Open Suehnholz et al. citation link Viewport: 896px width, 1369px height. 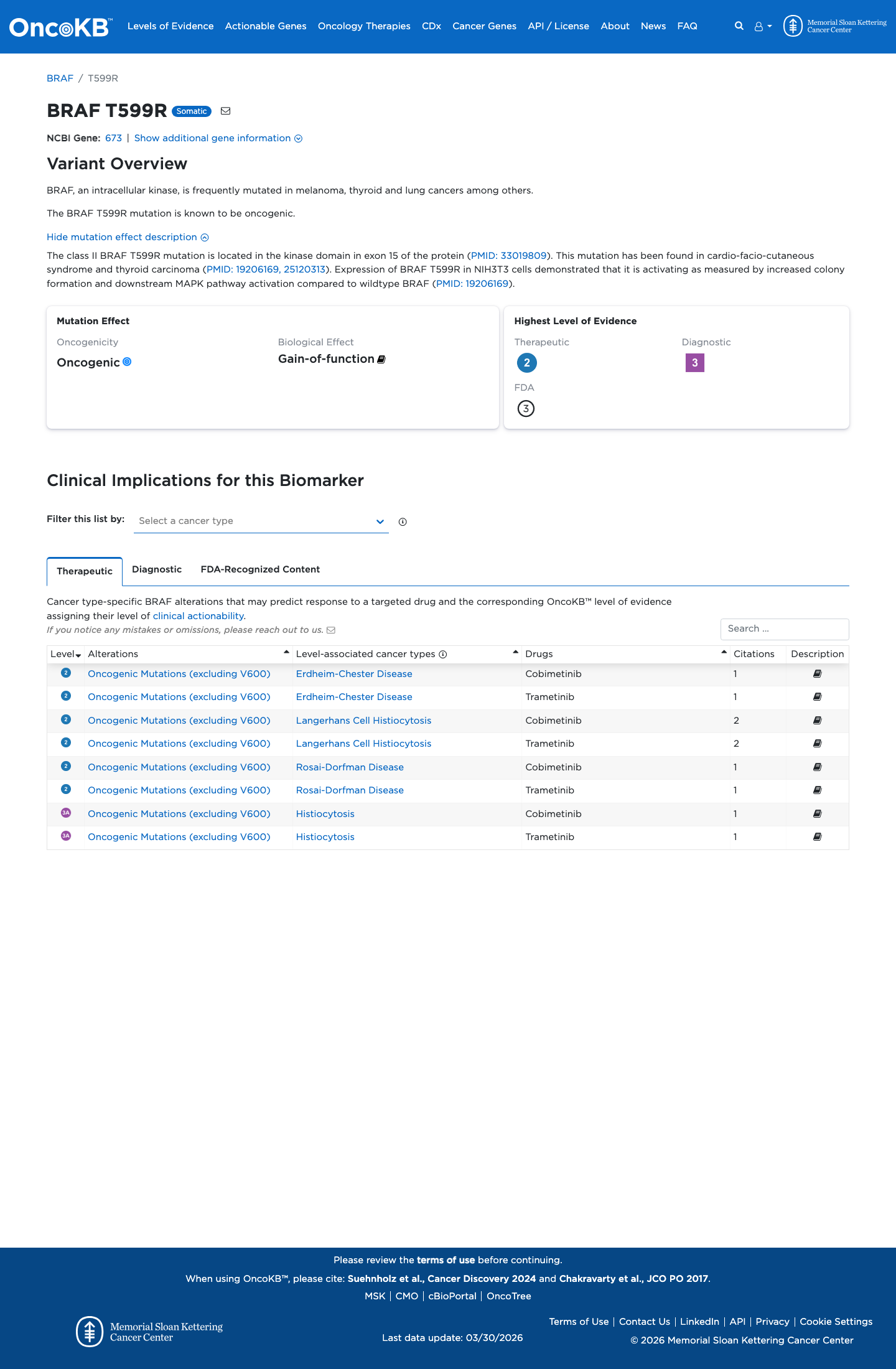click(x=442, y=1279)
